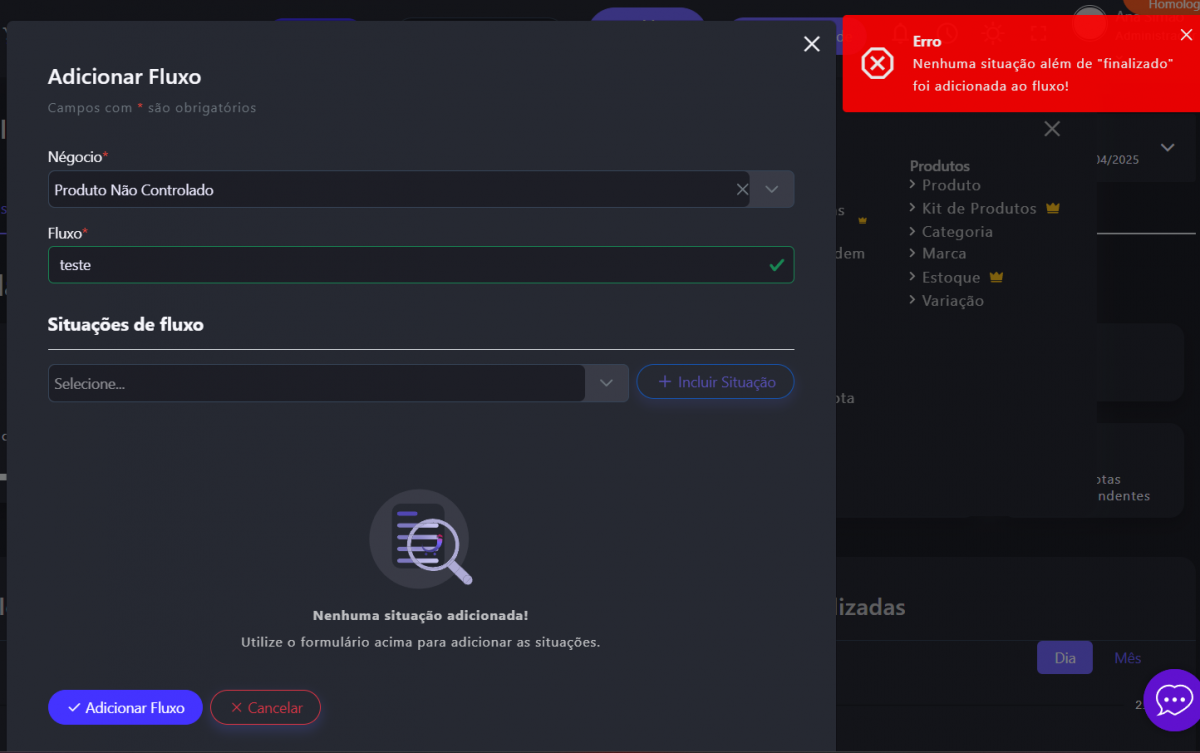Image resolution: width=1200 pixels, height=753 pixels.
Task: Open Variação menu item
Action: pos(952,300)
